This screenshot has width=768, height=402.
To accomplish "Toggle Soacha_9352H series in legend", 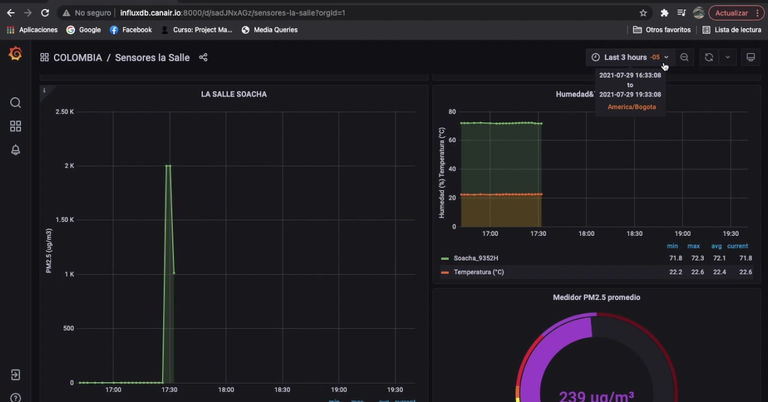I will [x=476, y=258].
